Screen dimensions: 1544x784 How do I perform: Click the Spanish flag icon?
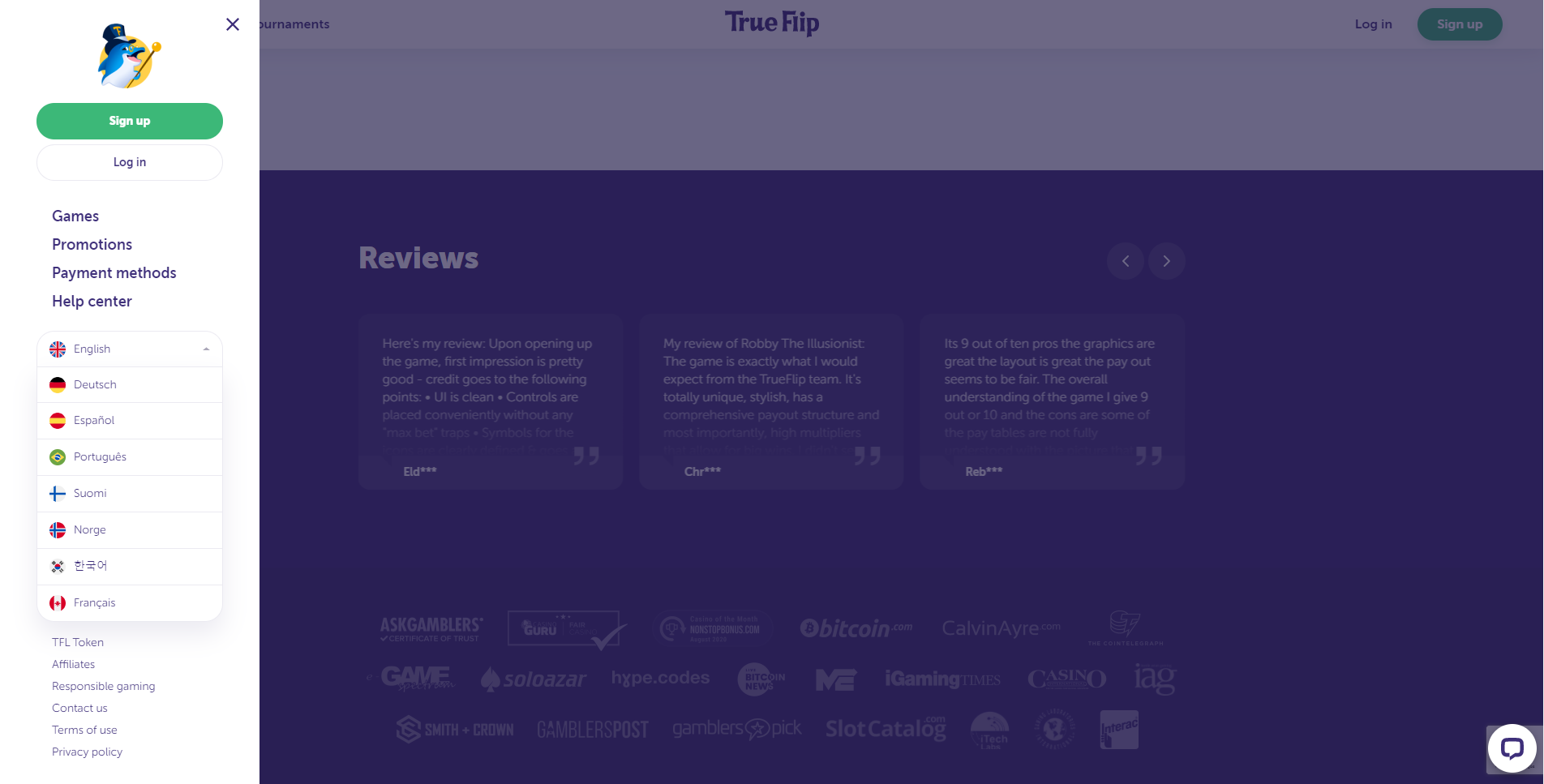point(58,421)
